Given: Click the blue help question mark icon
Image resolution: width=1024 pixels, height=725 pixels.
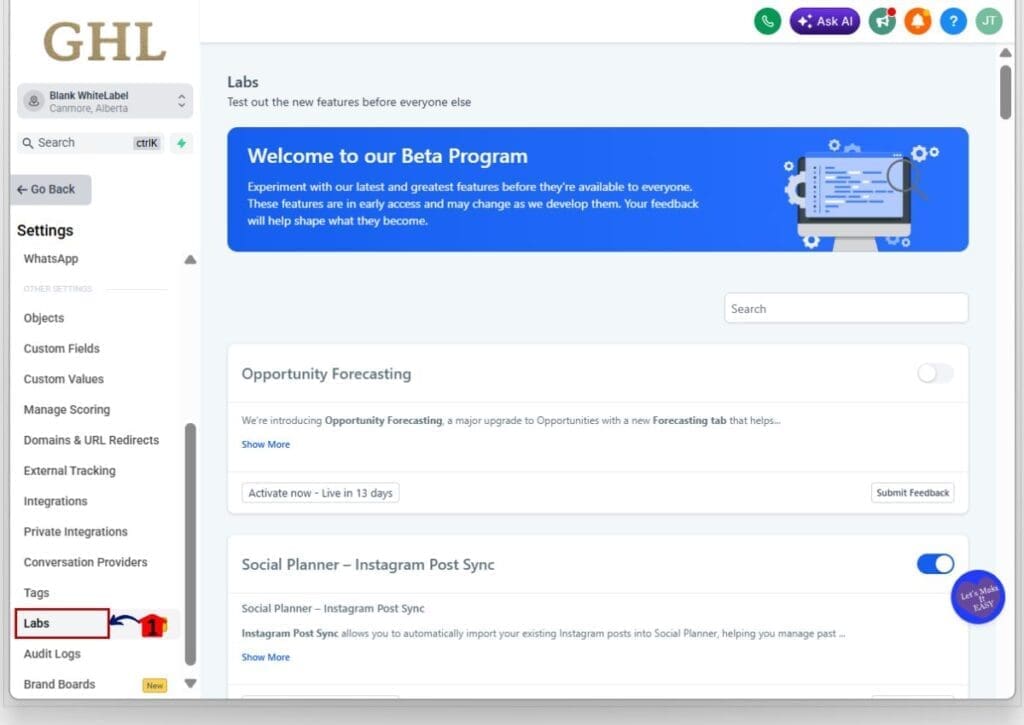Looking at the screenshot, I should tap(953, 21).
